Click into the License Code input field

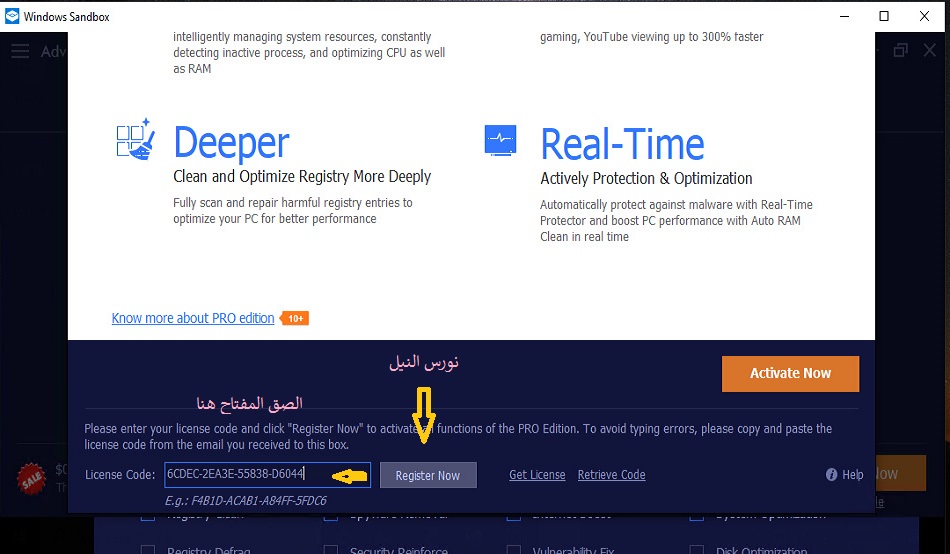click(x=267, y=475)
